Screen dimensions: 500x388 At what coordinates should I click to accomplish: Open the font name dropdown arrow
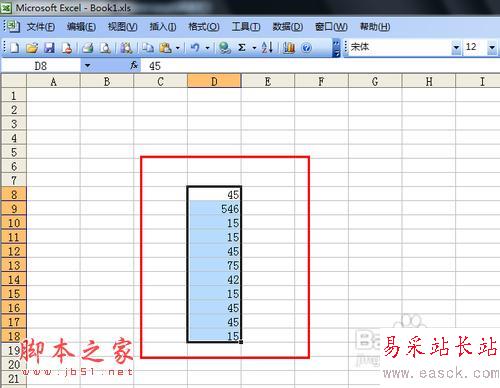[456, 48]
